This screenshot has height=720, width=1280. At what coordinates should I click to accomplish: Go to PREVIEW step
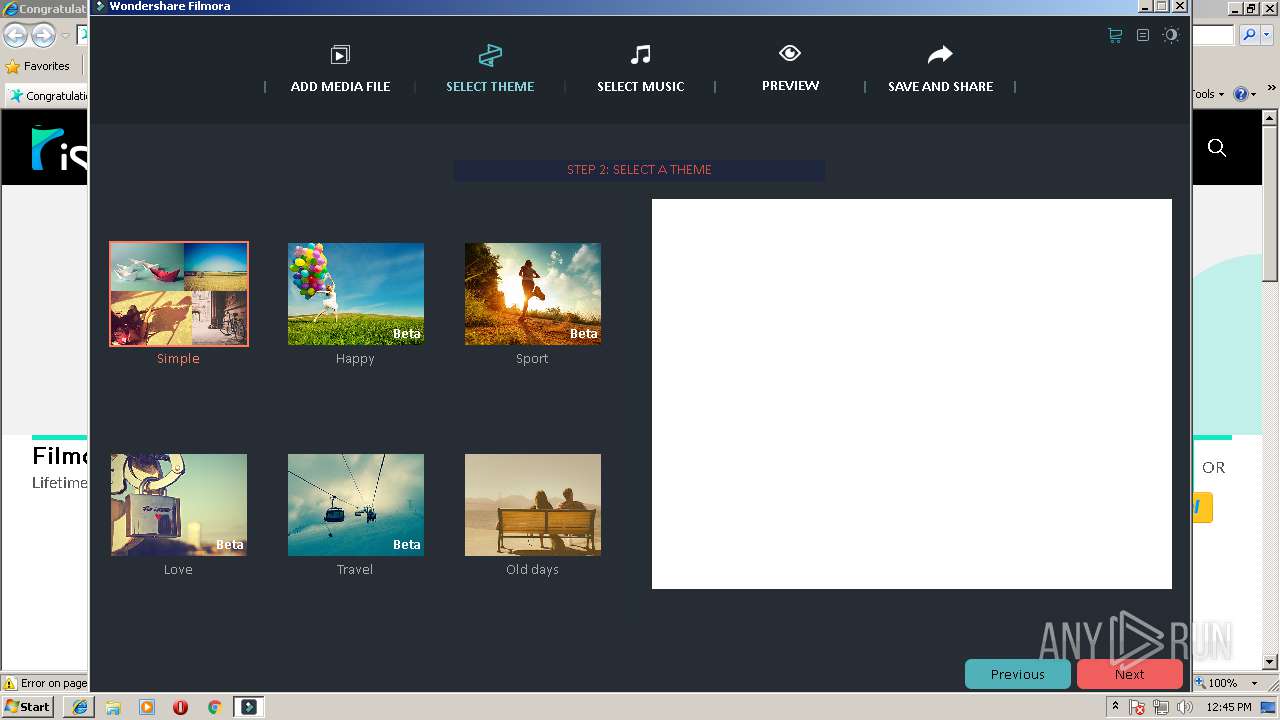coord(790,86)
